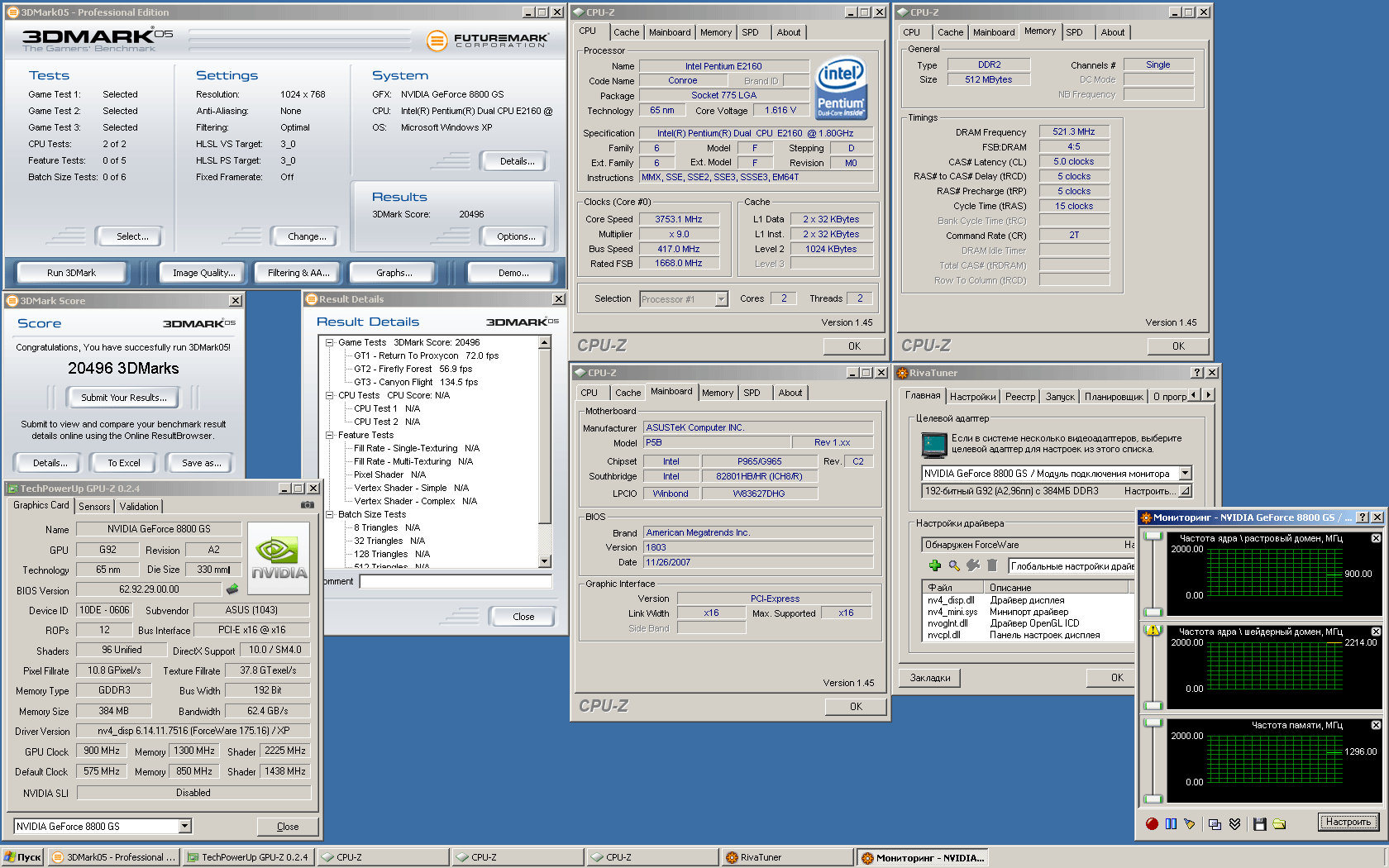The image size is (1389, 868).
Task: Click the Intel Pentium logo in CPU-Z
Action: tap(841, 87)
